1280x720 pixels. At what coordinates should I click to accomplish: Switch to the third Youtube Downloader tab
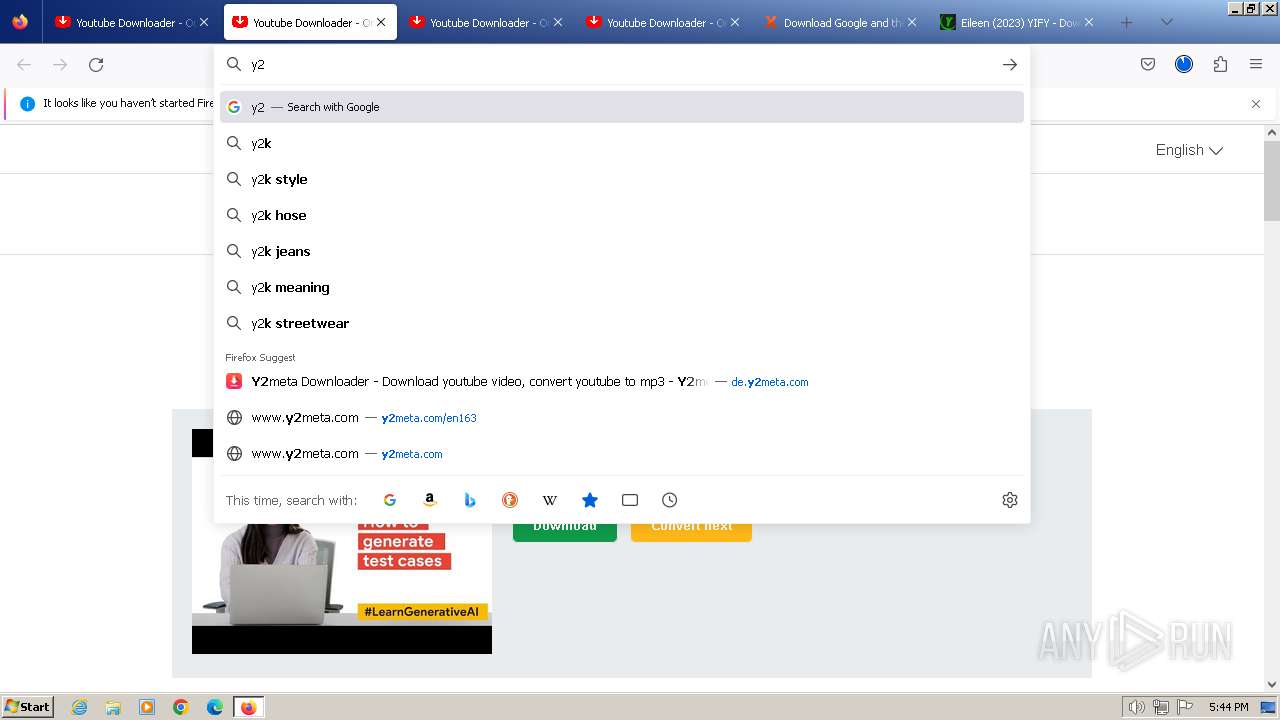pos(485,22)
